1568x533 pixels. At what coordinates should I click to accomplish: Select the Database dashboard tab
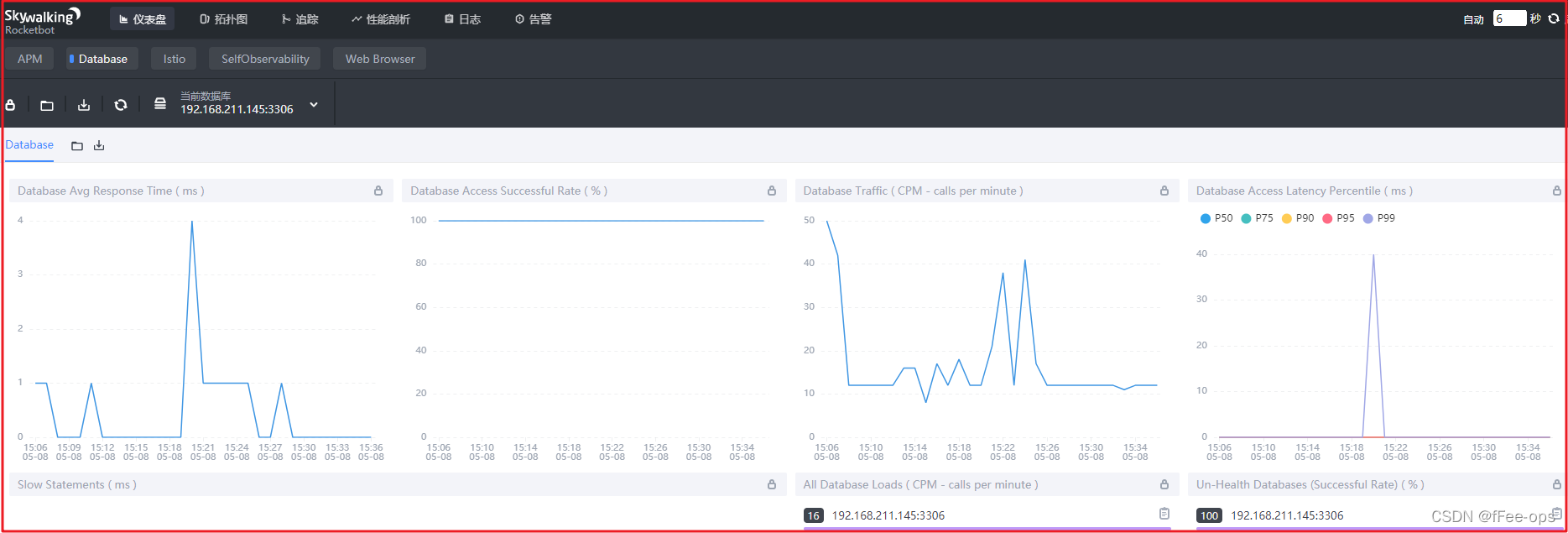pos(102,59)
